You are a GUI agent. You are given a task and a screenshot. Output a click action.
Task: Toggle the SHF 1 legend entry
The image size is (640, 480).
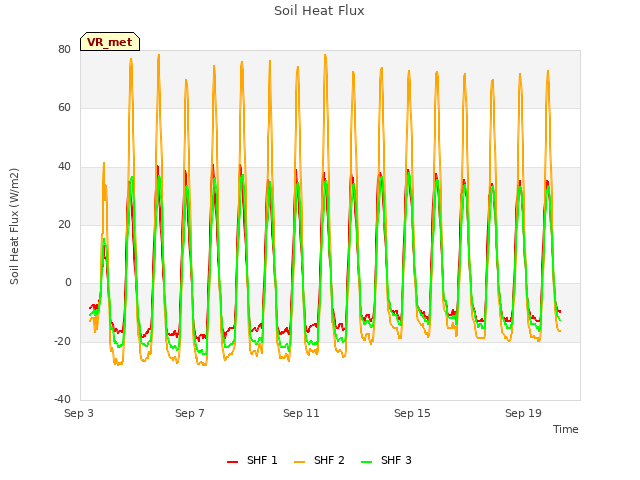coord(252,460)
